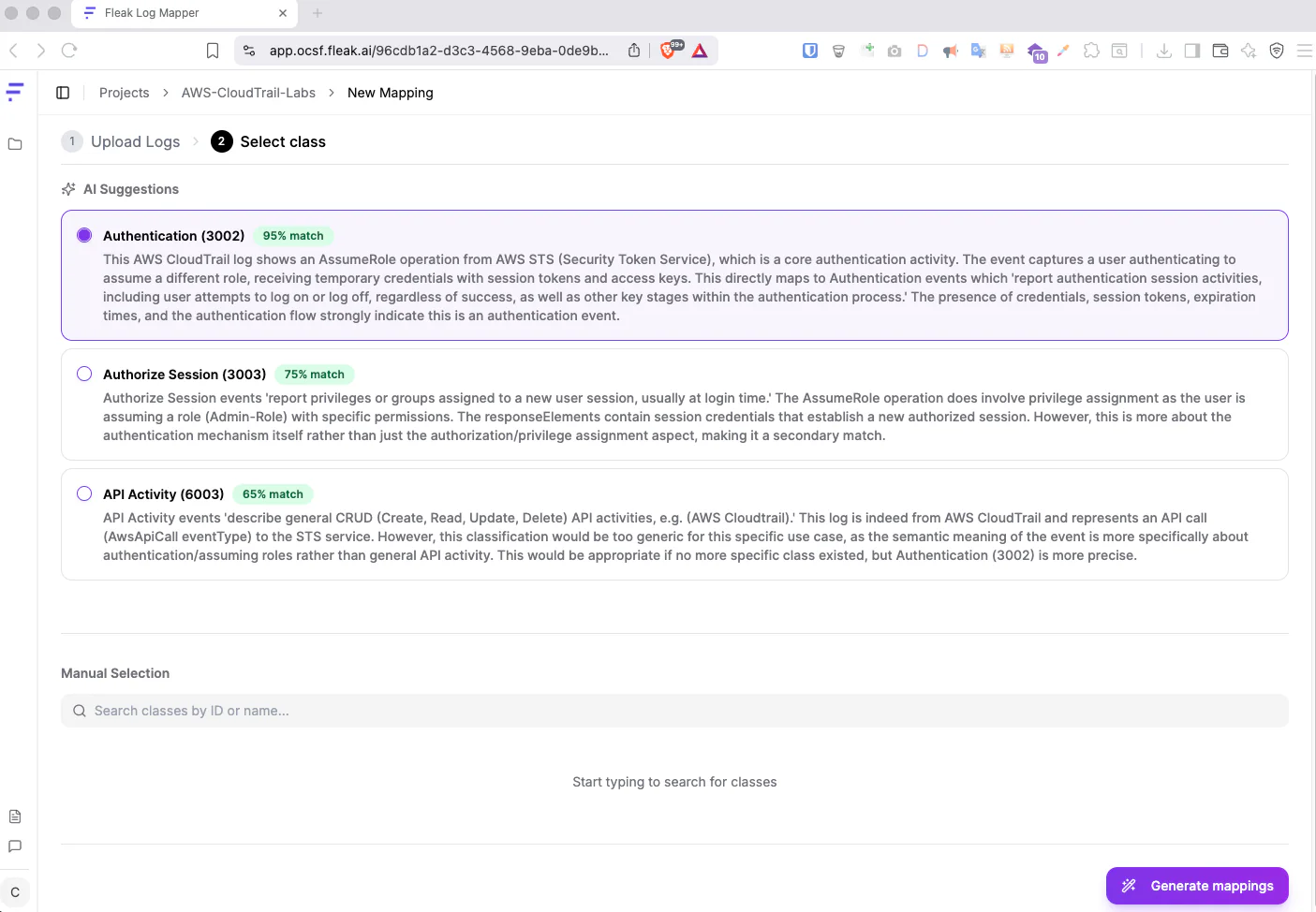Viewport: 1316px width, 912px height.
Task: Open the Brave Wallet icon
Action: click(1220, 51)
